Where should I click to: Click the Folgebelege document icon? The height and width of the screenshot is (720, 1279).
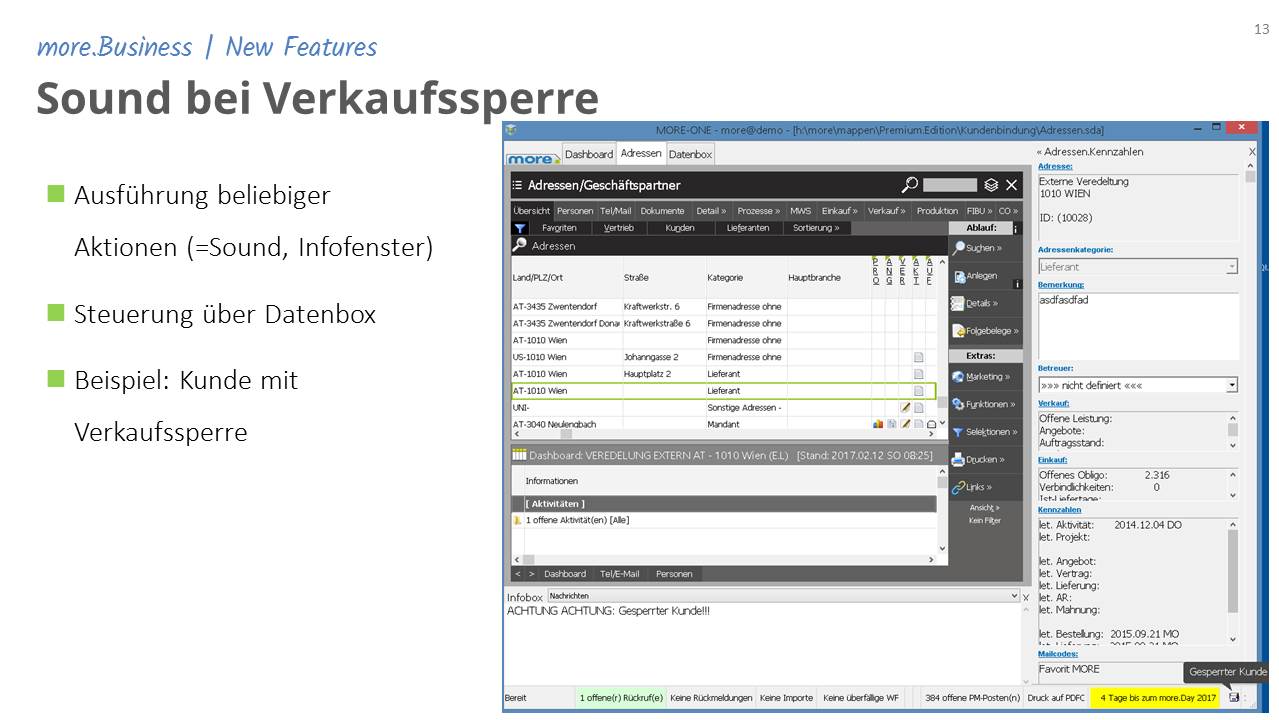pos(959,331)
